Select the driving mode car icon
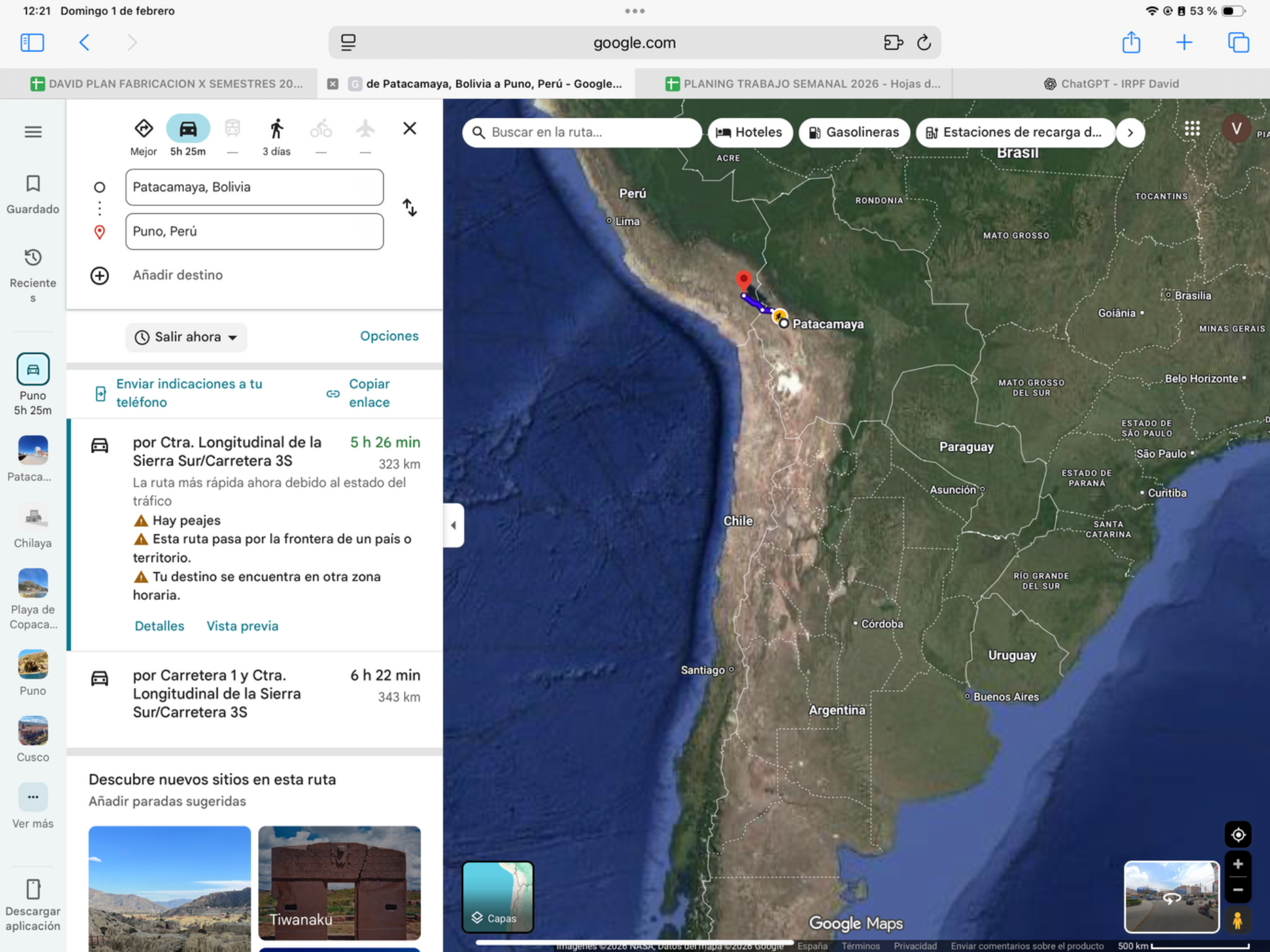The width and height of the screenshot is (1270, 952). [188, 129]
